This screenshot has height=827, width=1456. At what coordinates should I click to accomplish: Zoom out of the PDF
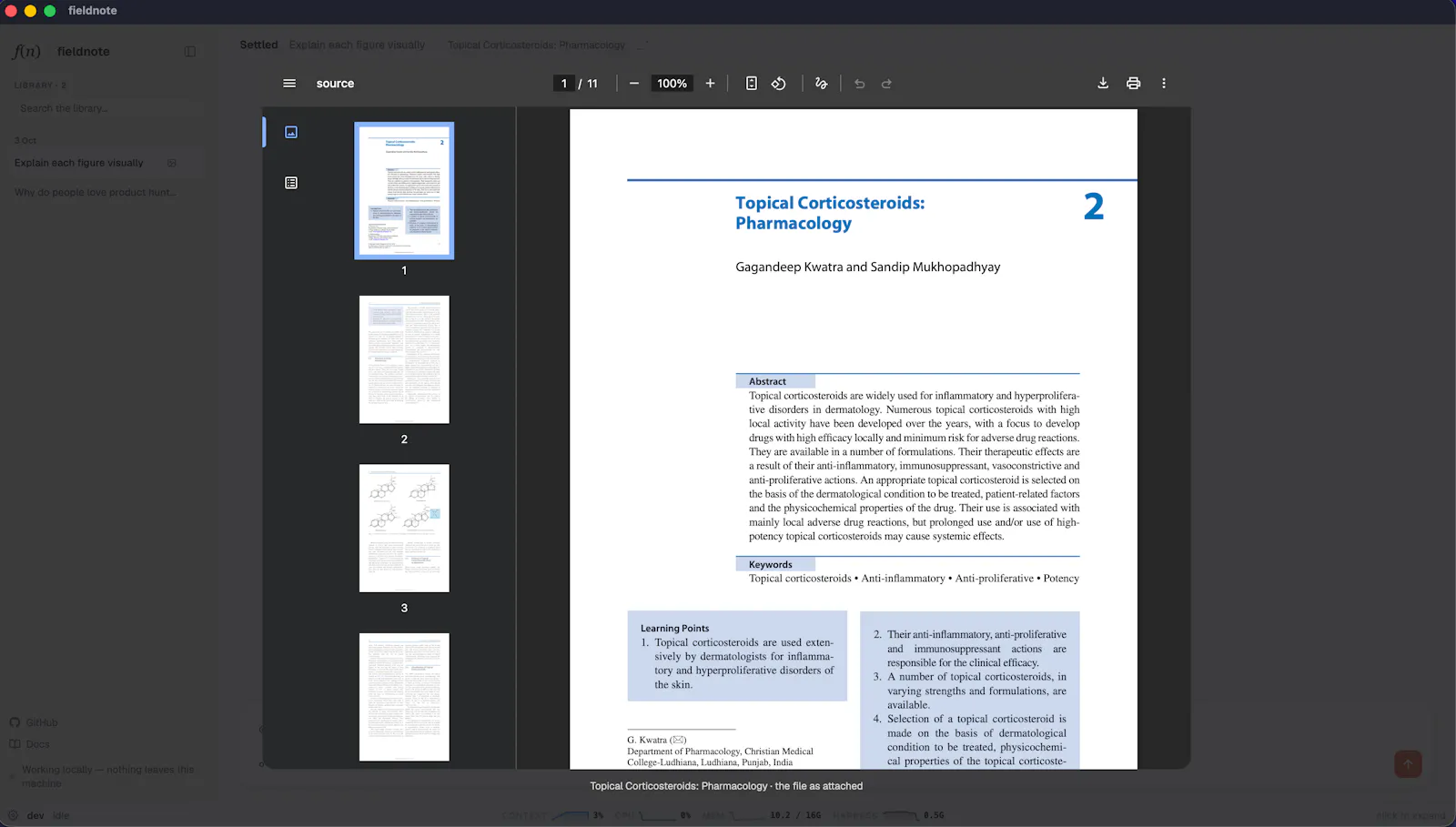point(634,84)
